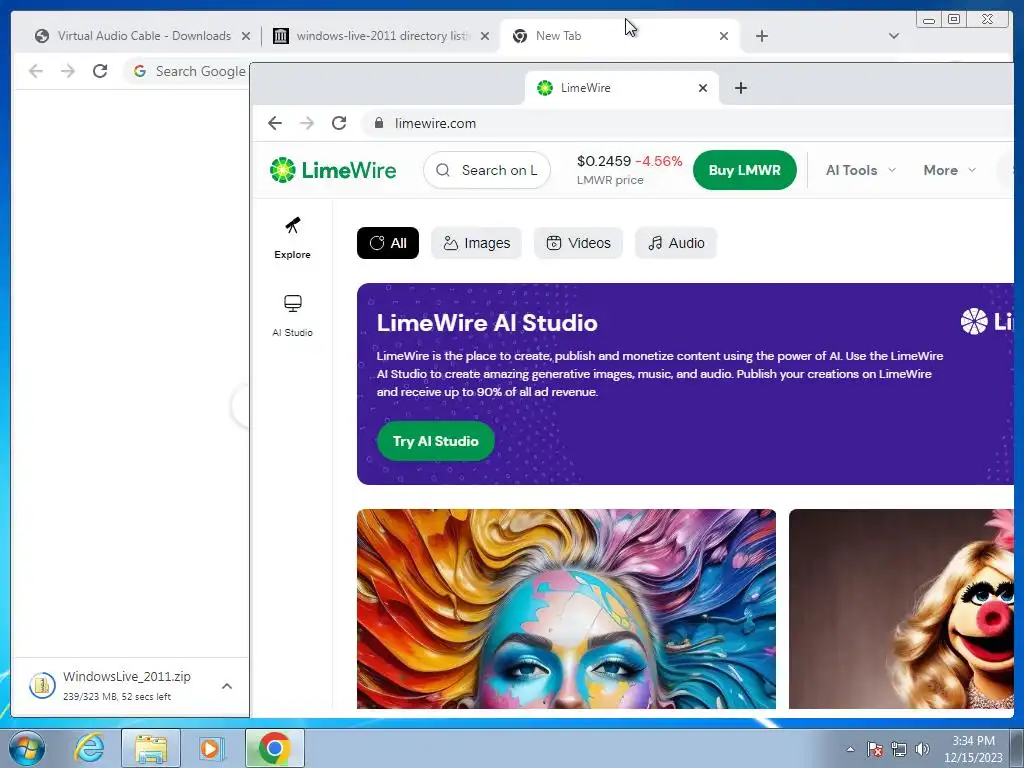Screen dimensions: 1024x768
Task: Filter content by Images
Action: [x=476, y=243]
